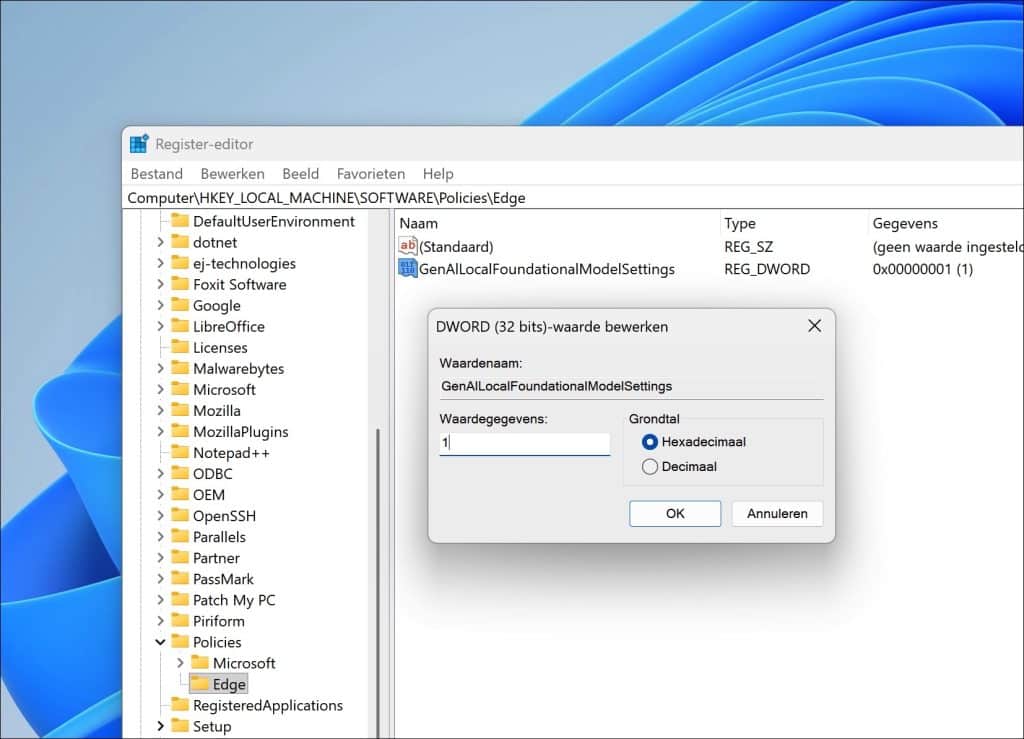Click the GenAILocalFoundationalModelSettings DWORD icon
The height and width of the screenshot is (739, 1024).
[x=408, y=268]
